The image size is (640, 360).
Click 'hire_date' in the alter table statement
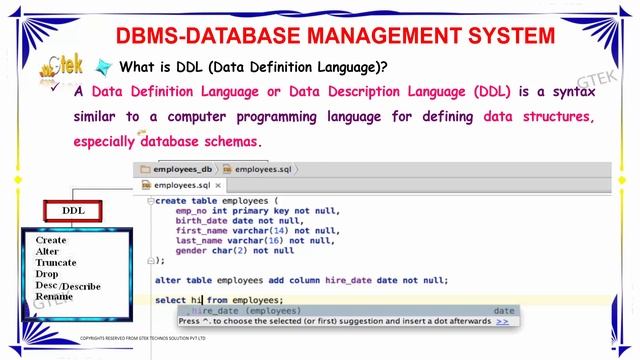pos(348,280)
